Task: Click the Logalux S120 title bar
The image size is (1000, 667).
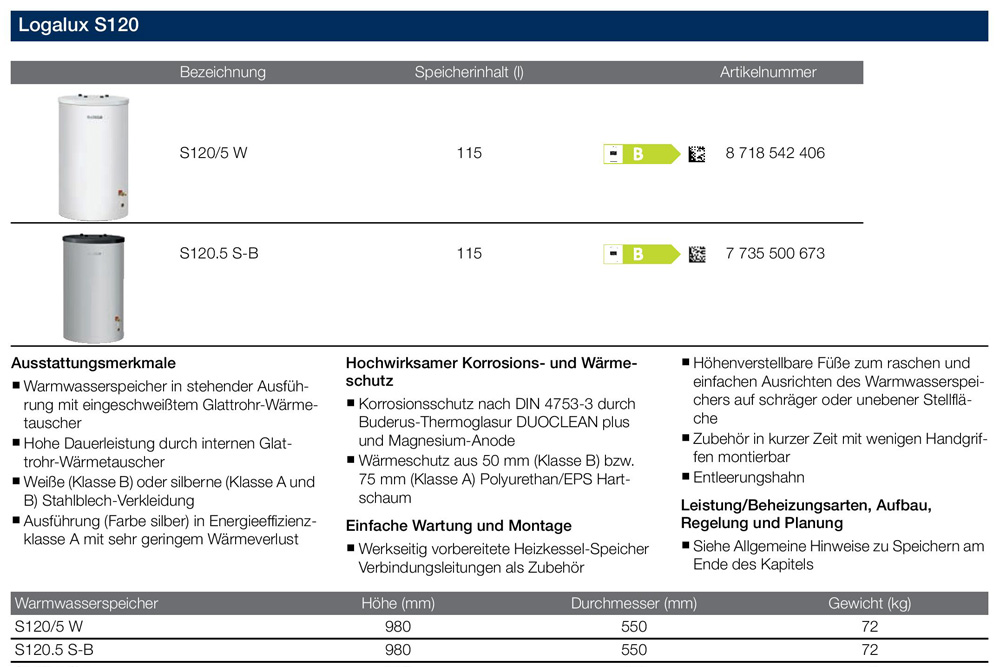Action: pos(499,26)
